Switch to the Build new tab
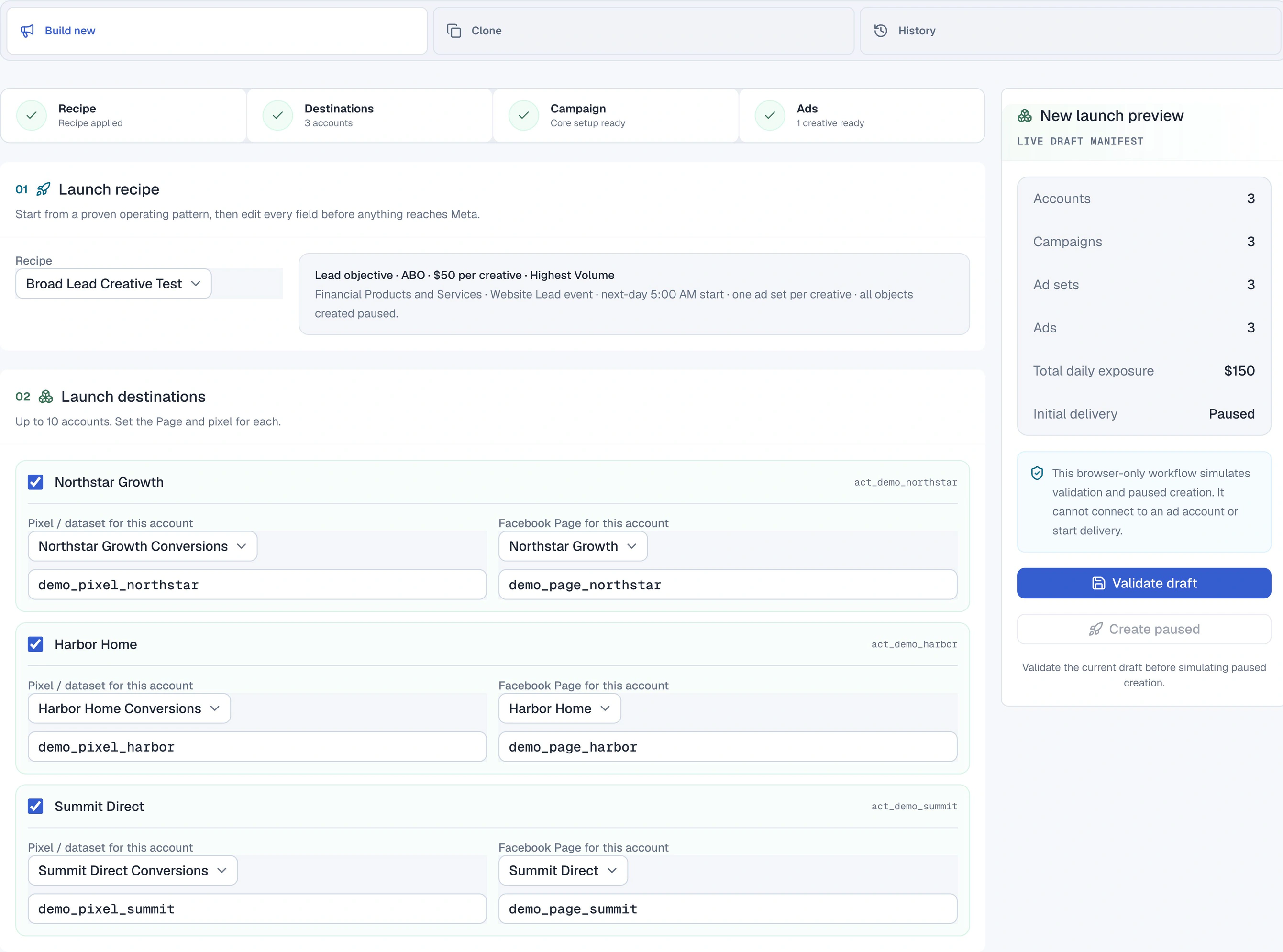Image resolution: width=1283 pixels, height=952 pixels. tap(217, 31)
